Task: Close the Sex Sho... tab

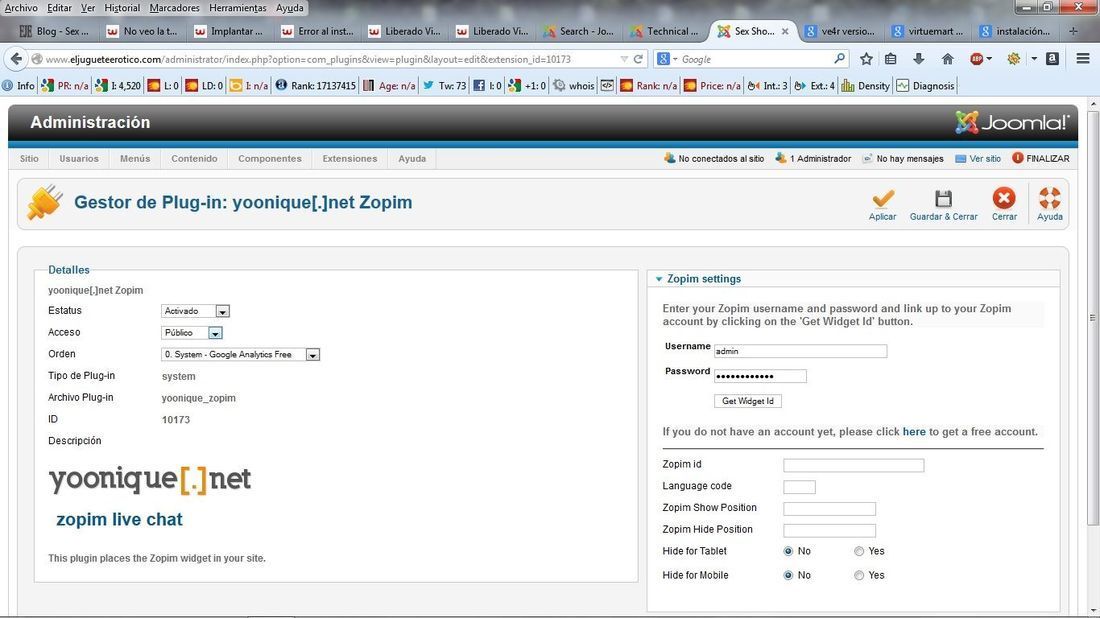Action: coord(785,31)
